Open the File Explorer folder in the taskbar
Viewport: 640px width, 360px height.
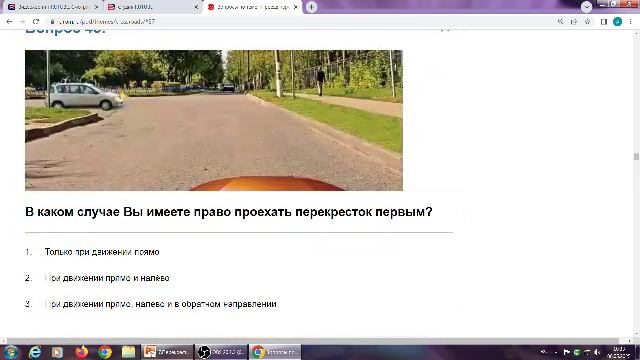tap(128, 352)
